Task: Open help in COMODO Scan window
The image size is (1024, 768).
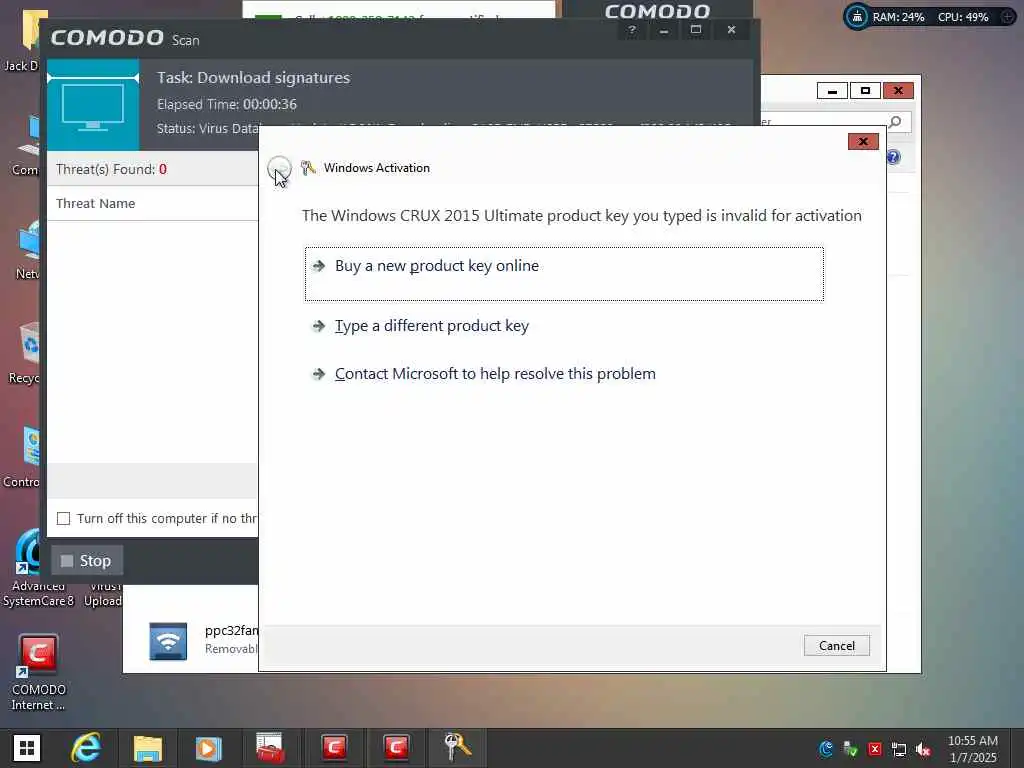Action: [x=632, y=30]
